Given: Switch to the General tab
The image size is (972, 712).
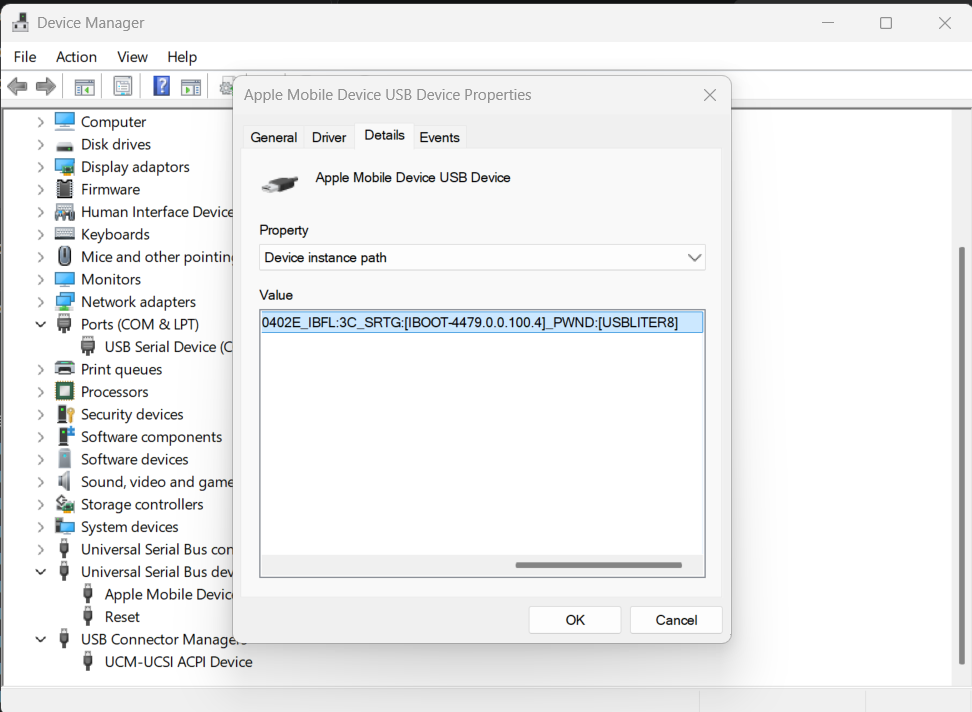Looking at the screenshot, I should [x=273, y=137].
